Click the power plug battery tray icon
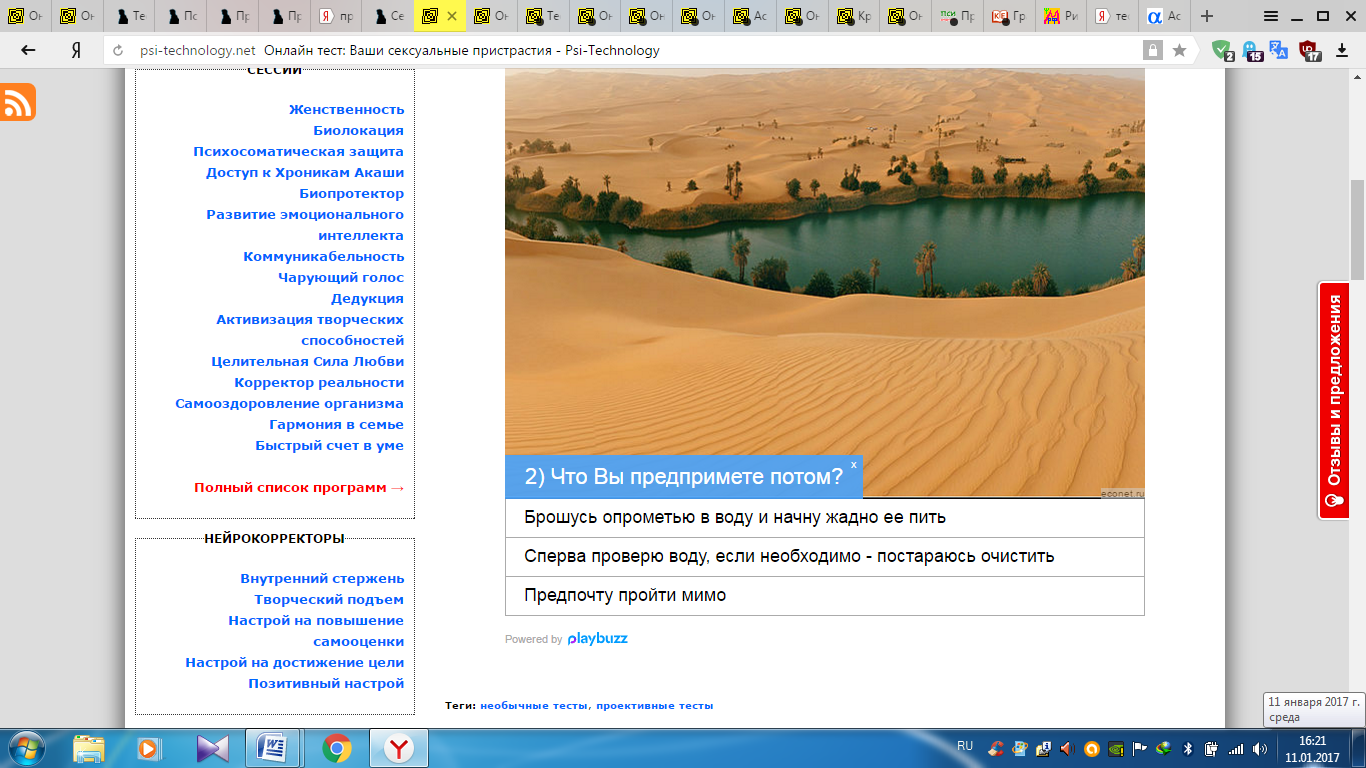 pos(1212,748)
